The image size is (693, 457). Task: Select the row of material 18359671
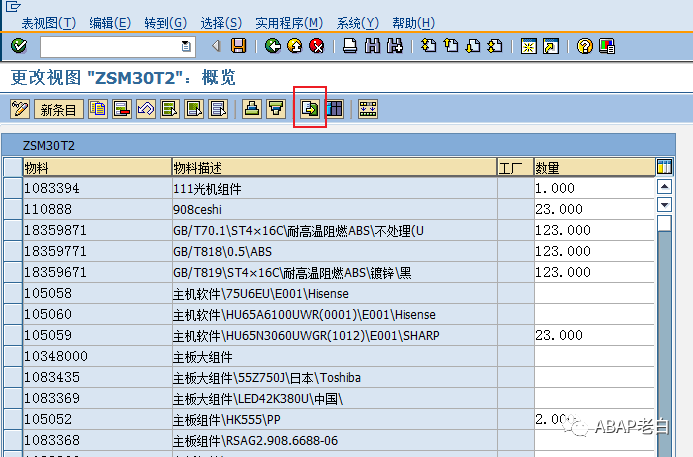(13, 272)
